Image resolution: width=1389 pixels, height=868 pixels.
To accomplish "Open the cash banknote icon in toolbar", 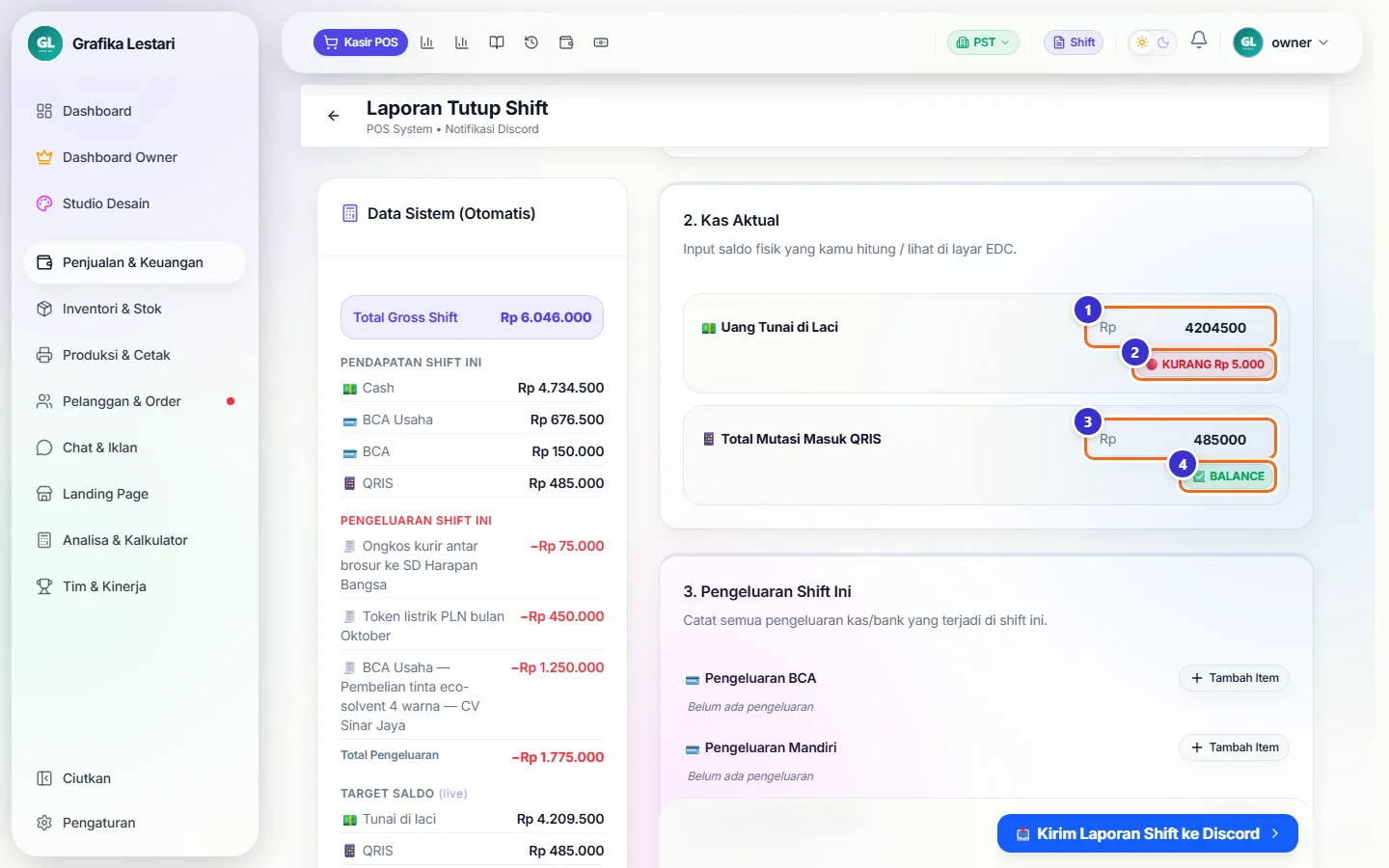I will coord(601,42).
